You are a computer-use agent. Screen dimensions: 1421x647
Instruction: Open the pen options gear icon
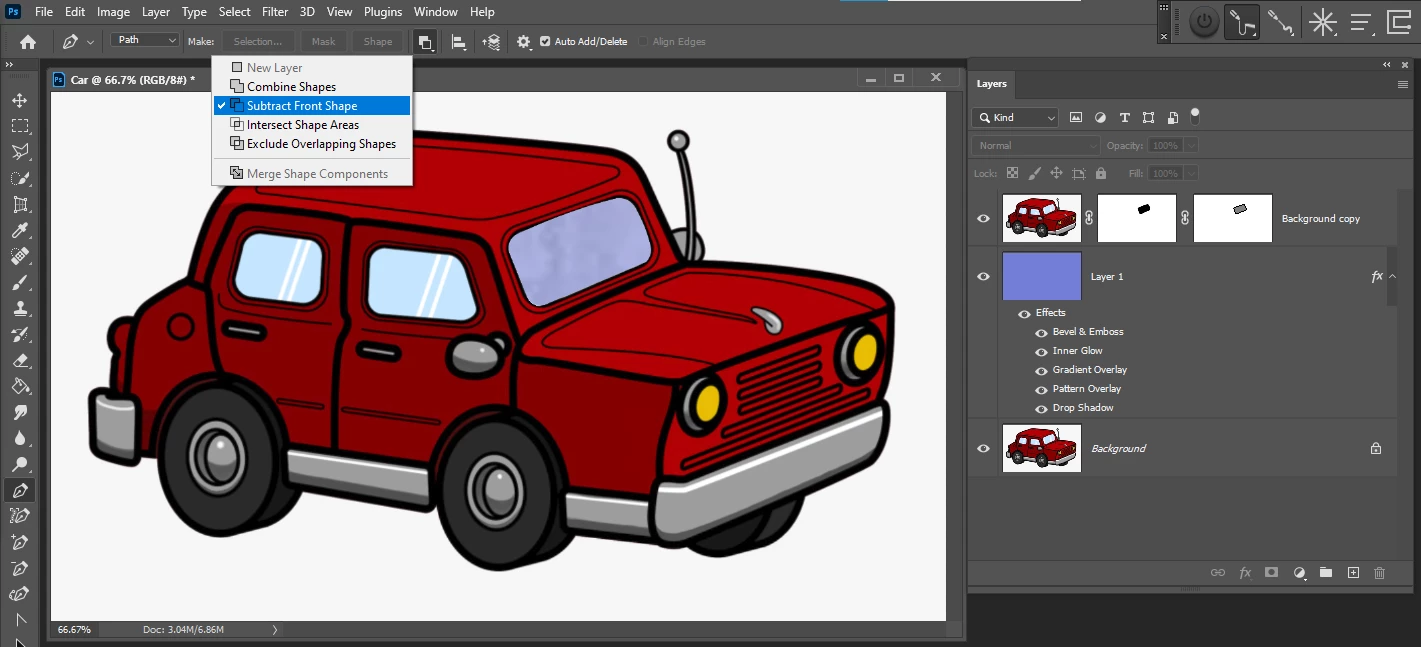524,42
